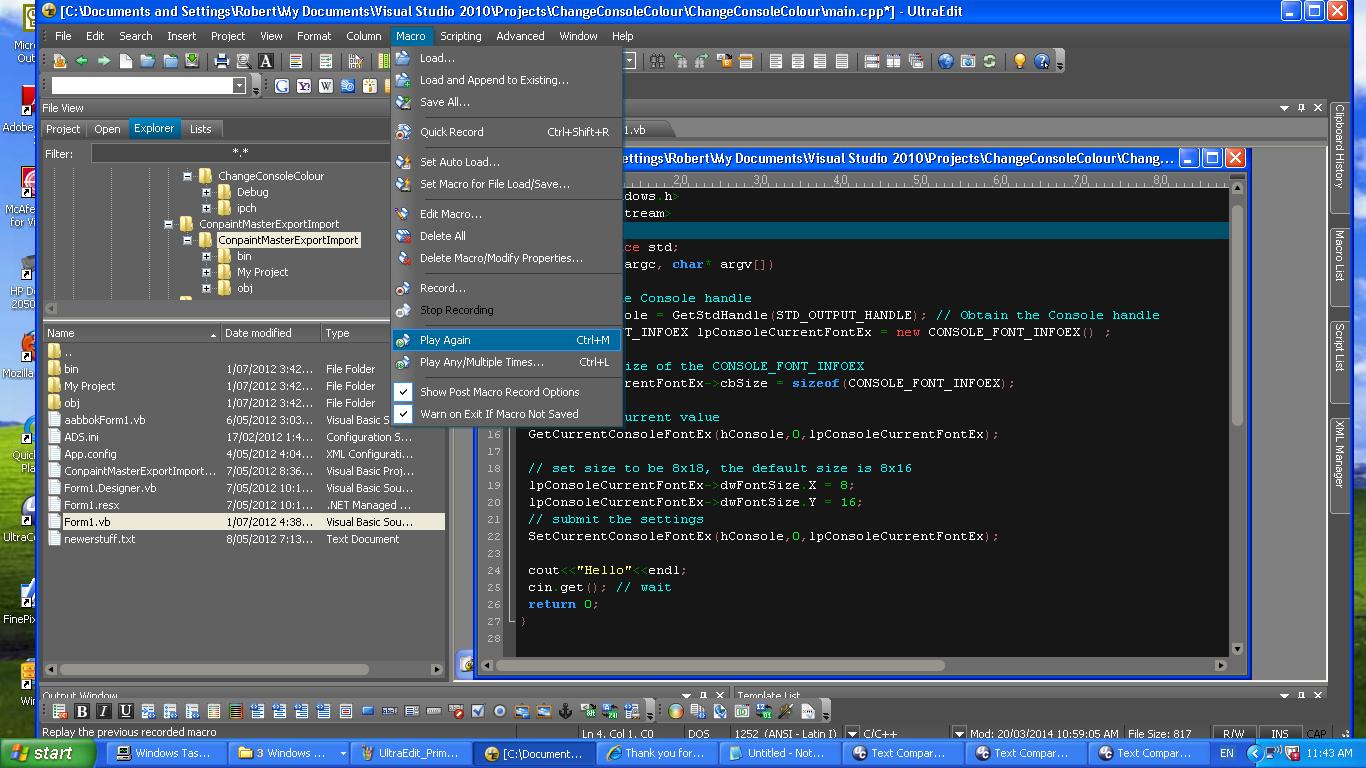The image size is (1366, 768).
Task: Choose Quick Record from Macro menu
Action: click(x=451, y=132)
